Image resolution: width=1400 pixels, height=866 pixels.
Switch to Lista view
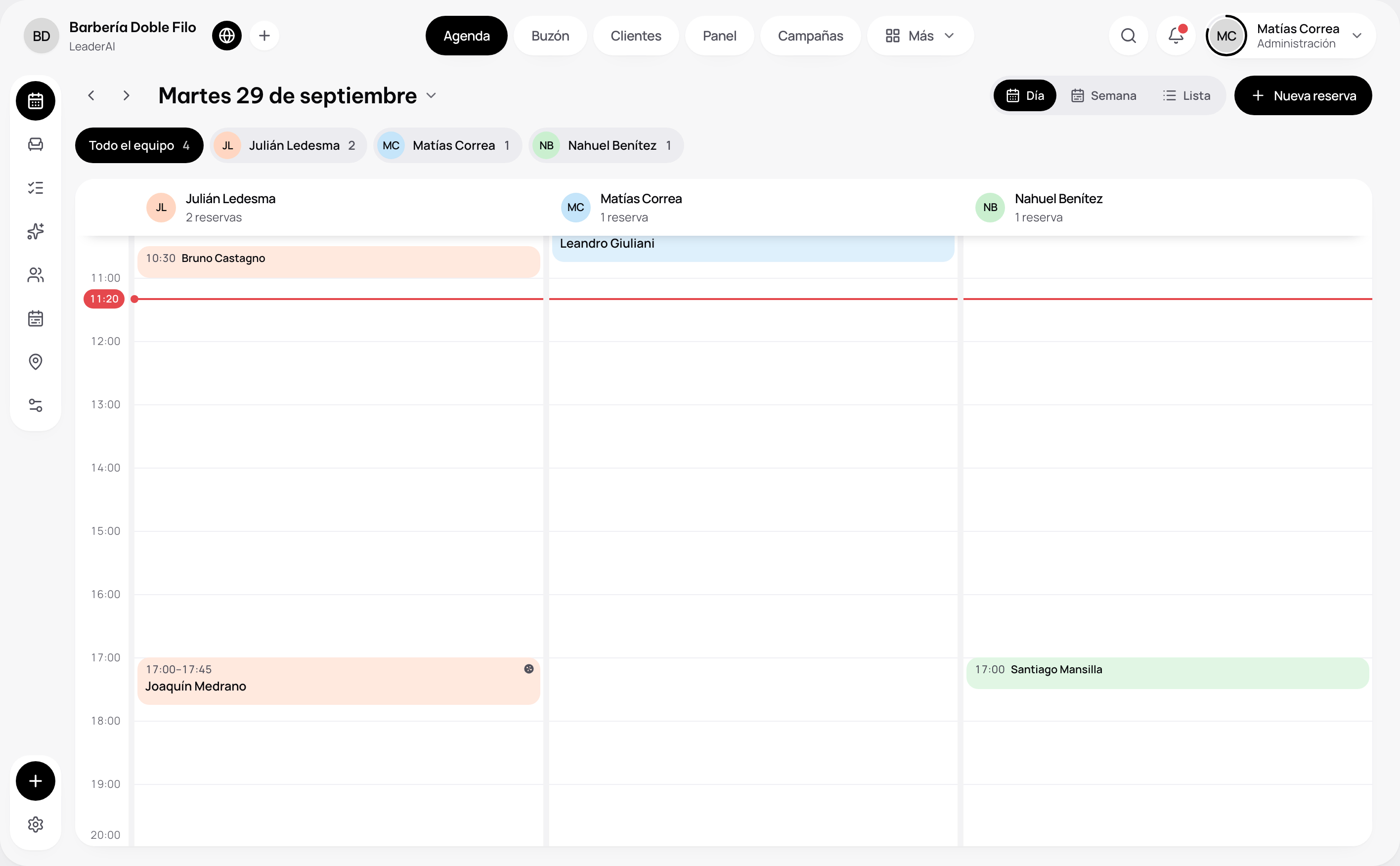click(1186, 95)
